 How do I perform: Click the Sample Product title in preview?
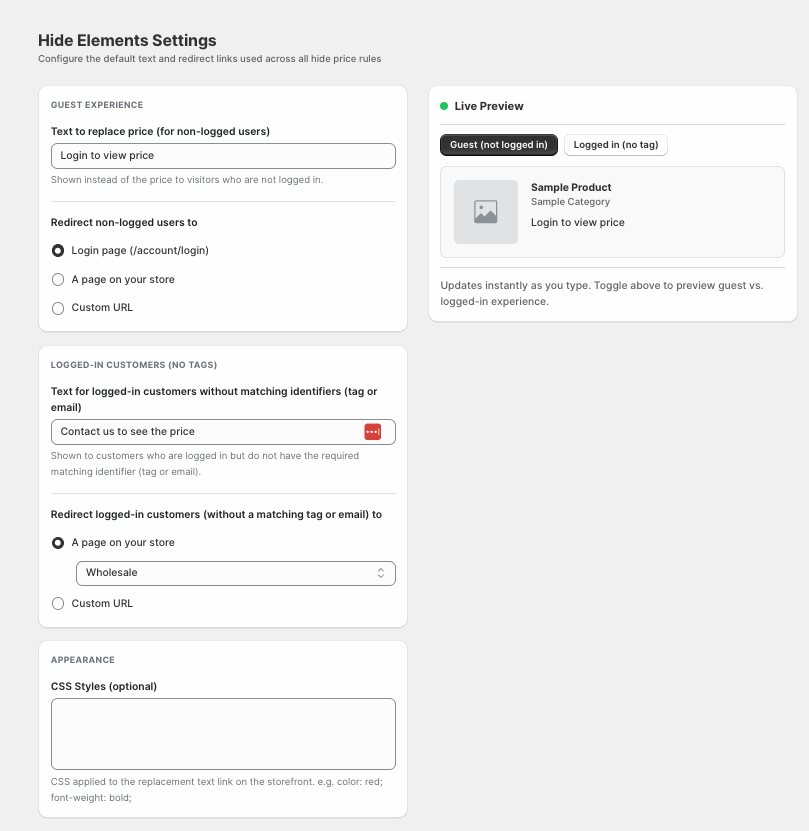(x=571, y=187)
